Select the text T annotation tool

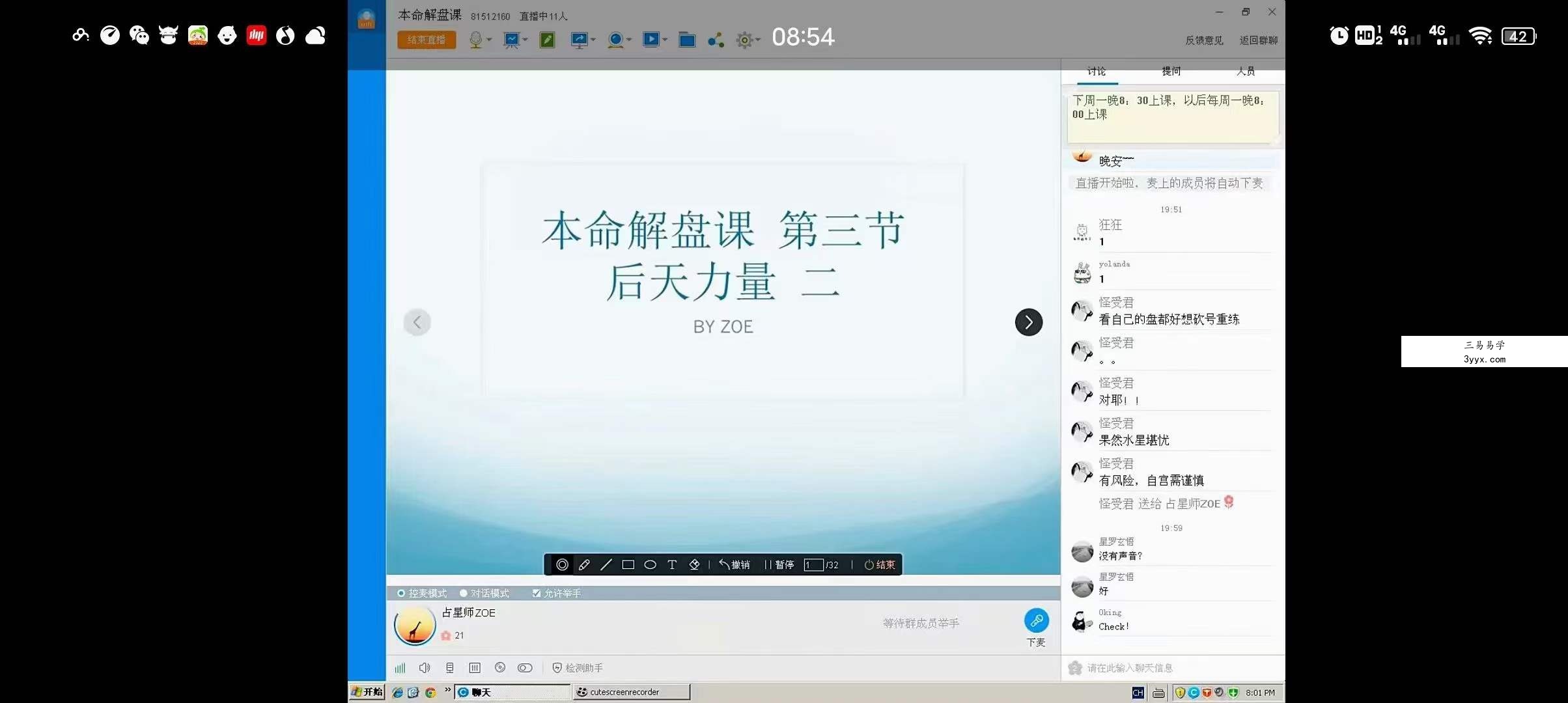coord(672,564)
